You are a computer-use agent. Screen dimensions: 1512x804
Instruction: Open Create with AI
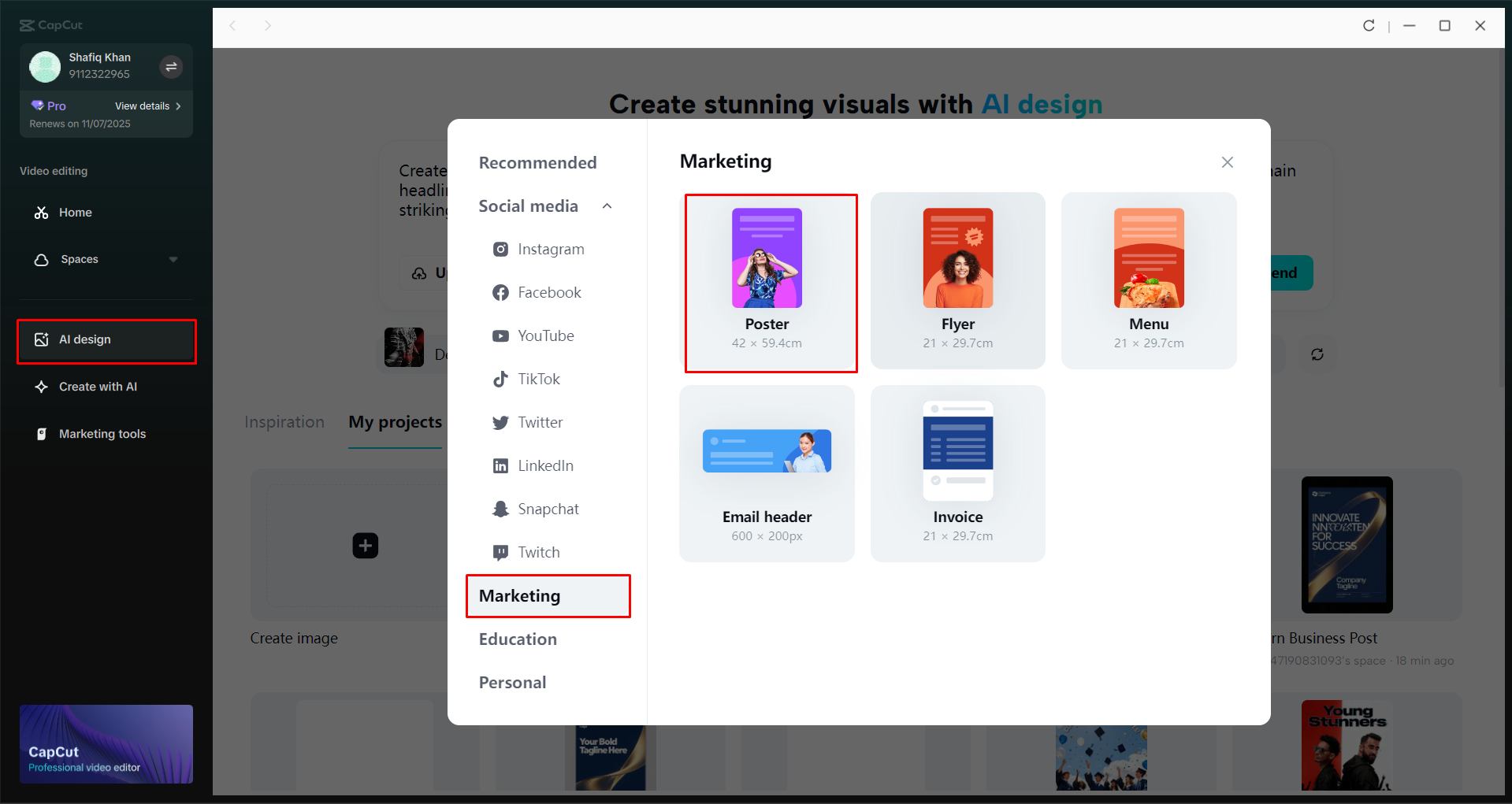[95, 387]
